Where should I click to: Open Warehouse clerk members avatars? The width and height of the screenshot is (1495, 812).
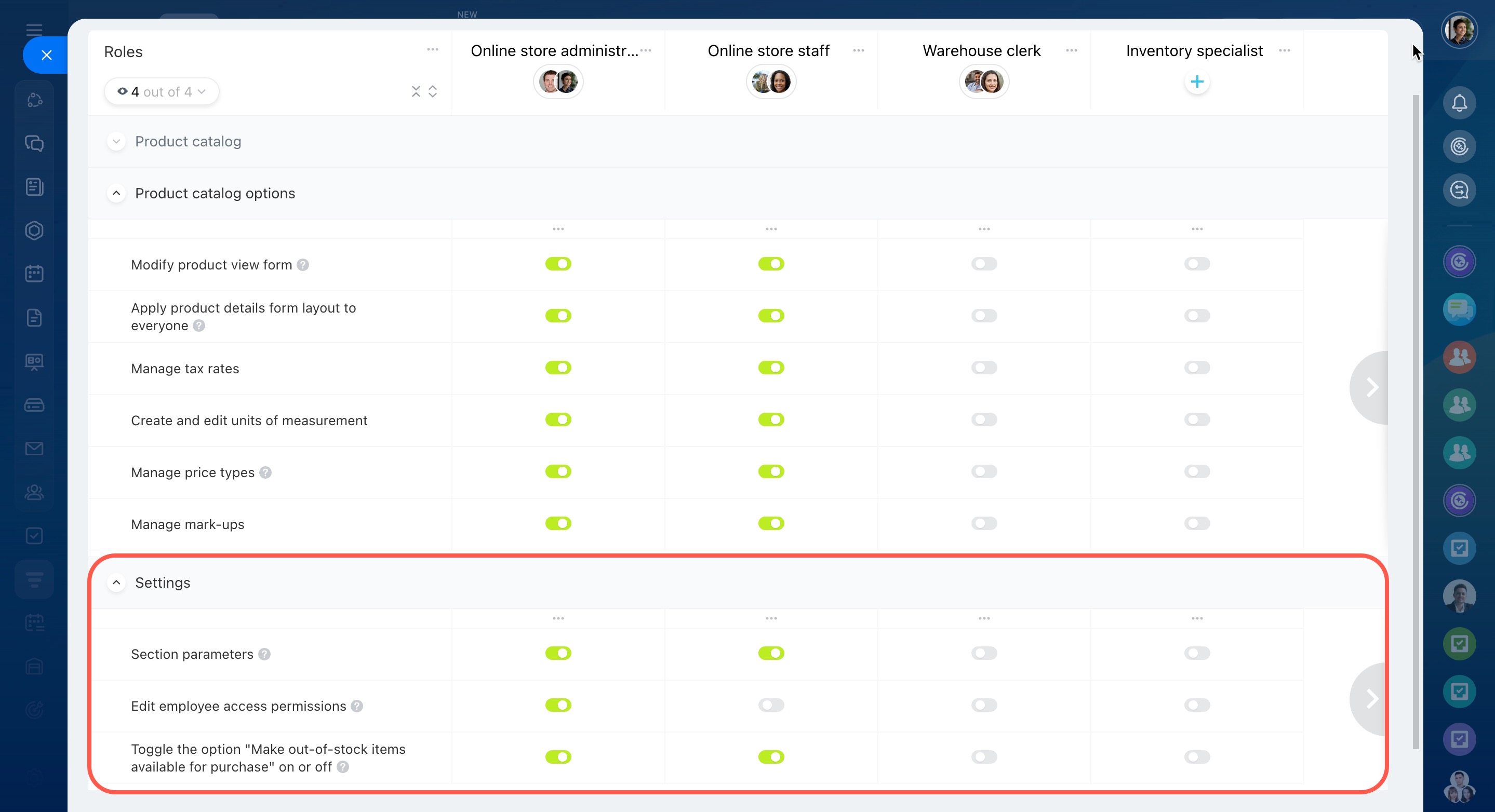984,82
